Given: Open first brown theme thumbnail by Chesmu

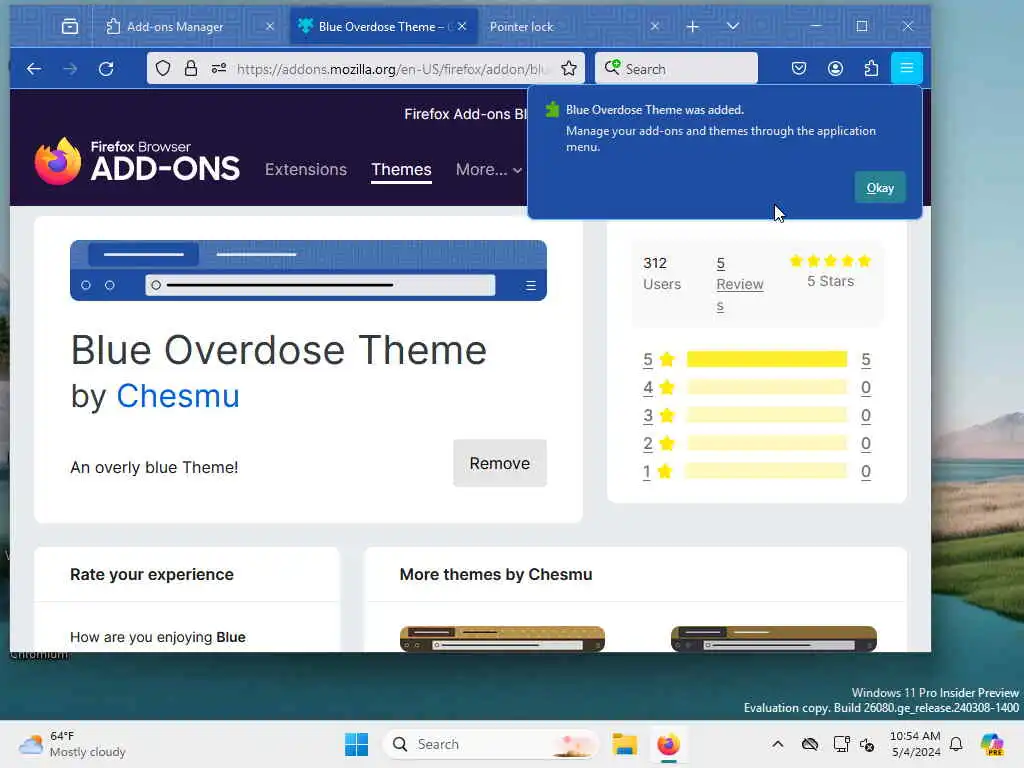Looking at the screenshot, I should point(502,639).
